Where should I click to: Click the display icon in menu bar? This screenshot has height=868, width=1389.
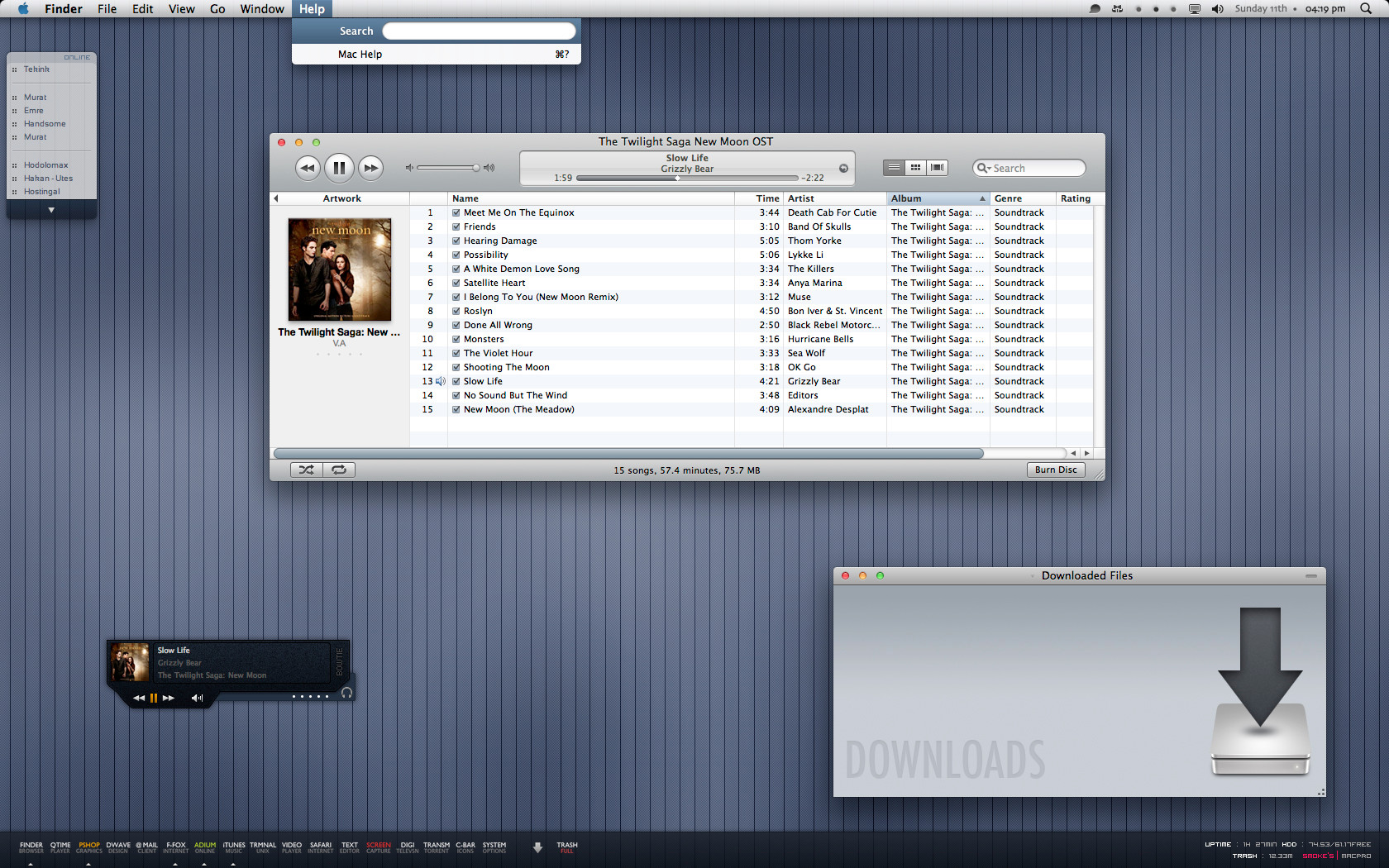(1195, 9)
